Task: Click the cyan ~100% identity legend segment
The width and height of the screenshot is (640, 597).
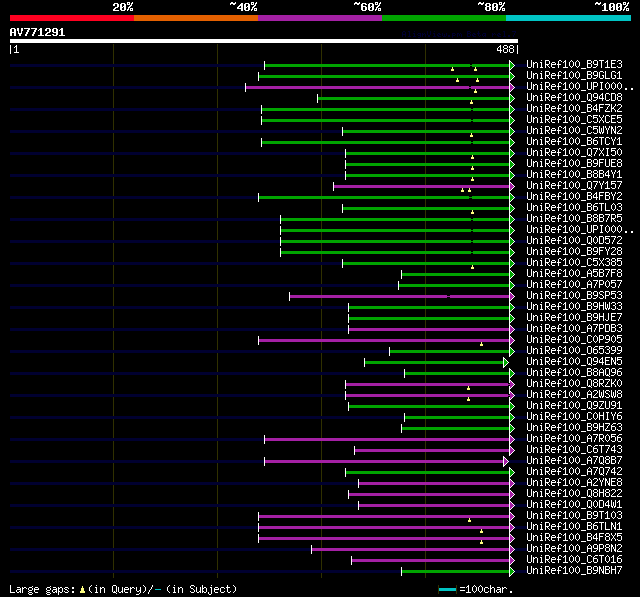Action: 569,18
